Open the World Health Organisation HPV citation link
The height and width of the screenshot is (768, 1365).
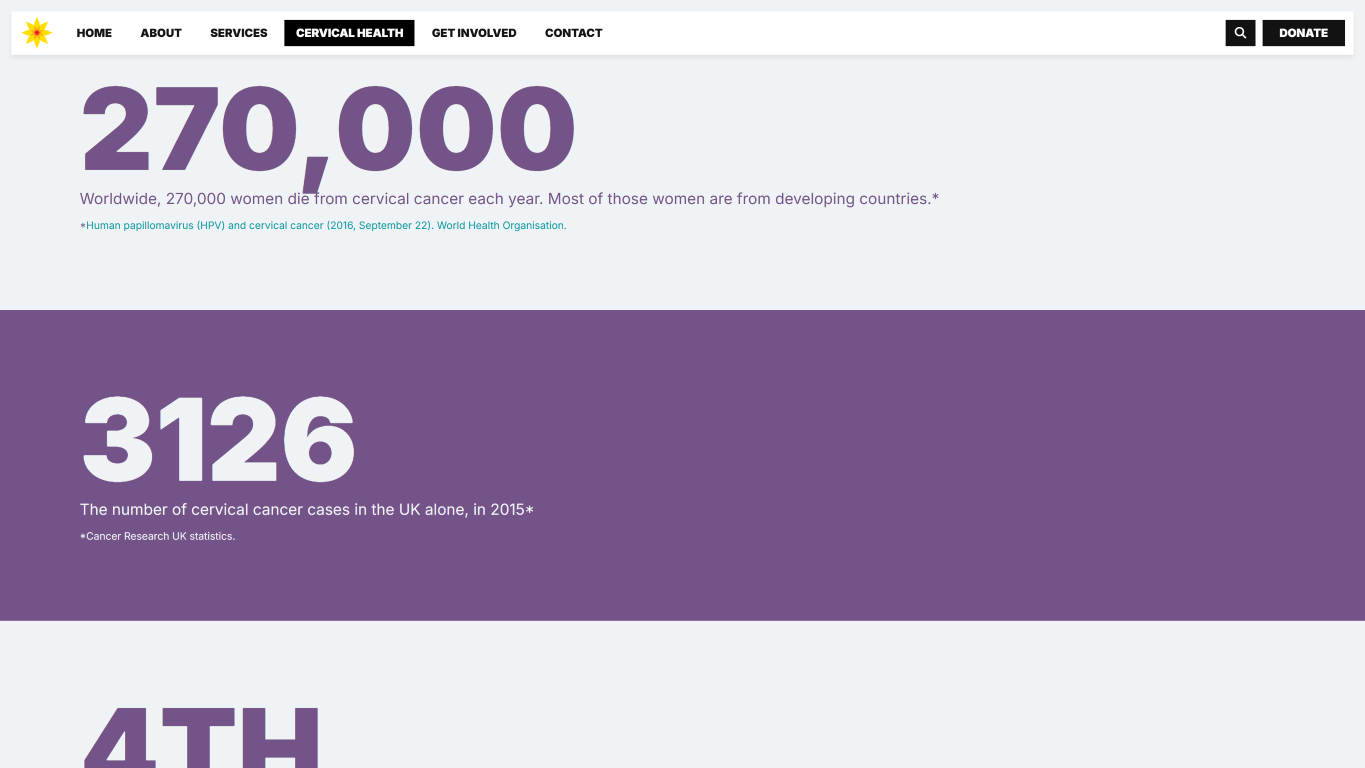point(326,226)
